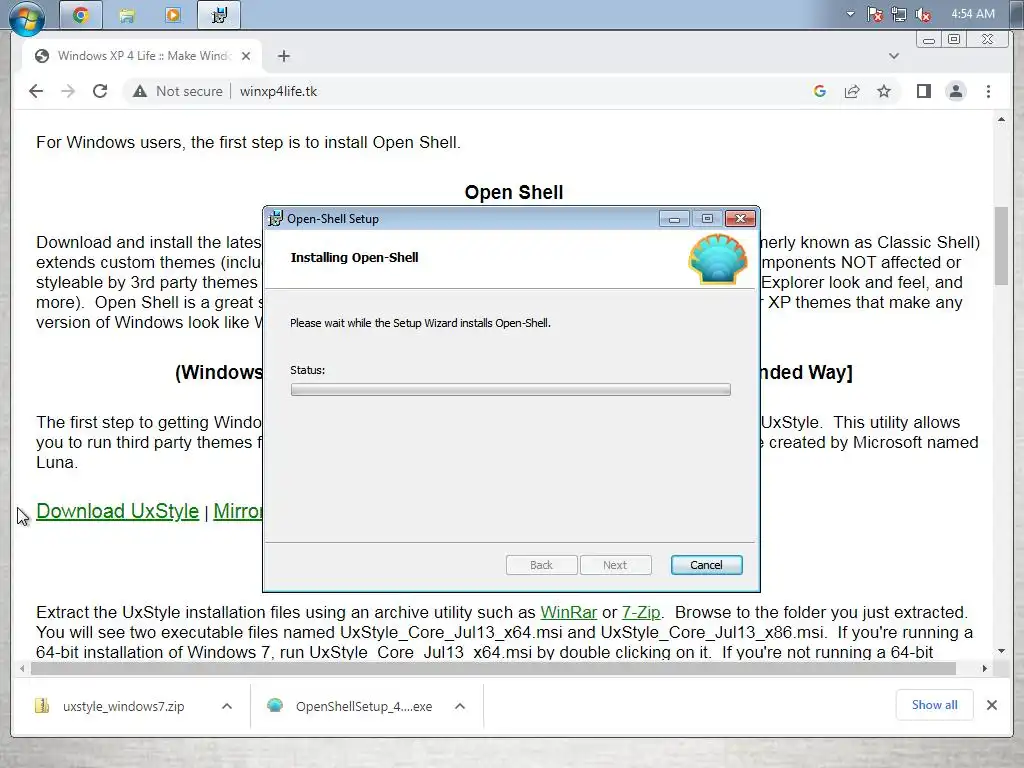Viewport: 1024px width, 768px height.
Task: Click the horizontal scrollbar thumb
Action: [x=493, y=669]
